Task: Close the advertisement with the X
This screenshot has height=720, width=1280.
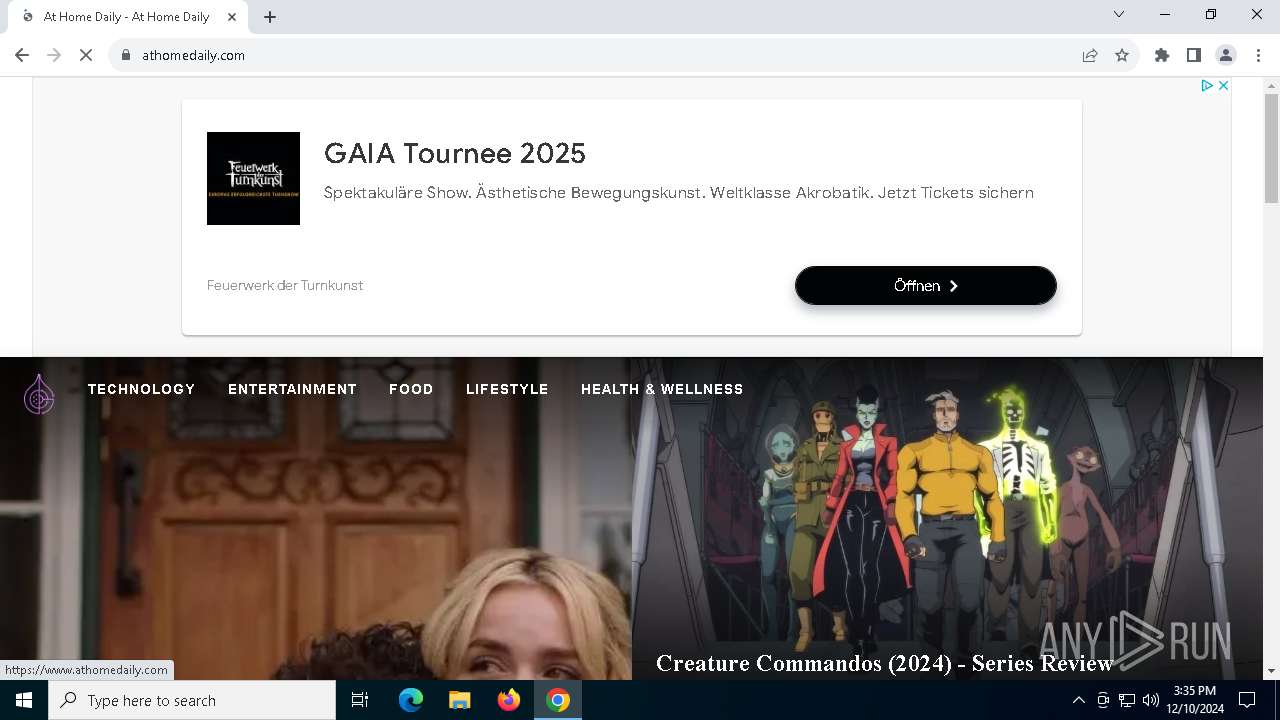Action: click(1223, 86)
